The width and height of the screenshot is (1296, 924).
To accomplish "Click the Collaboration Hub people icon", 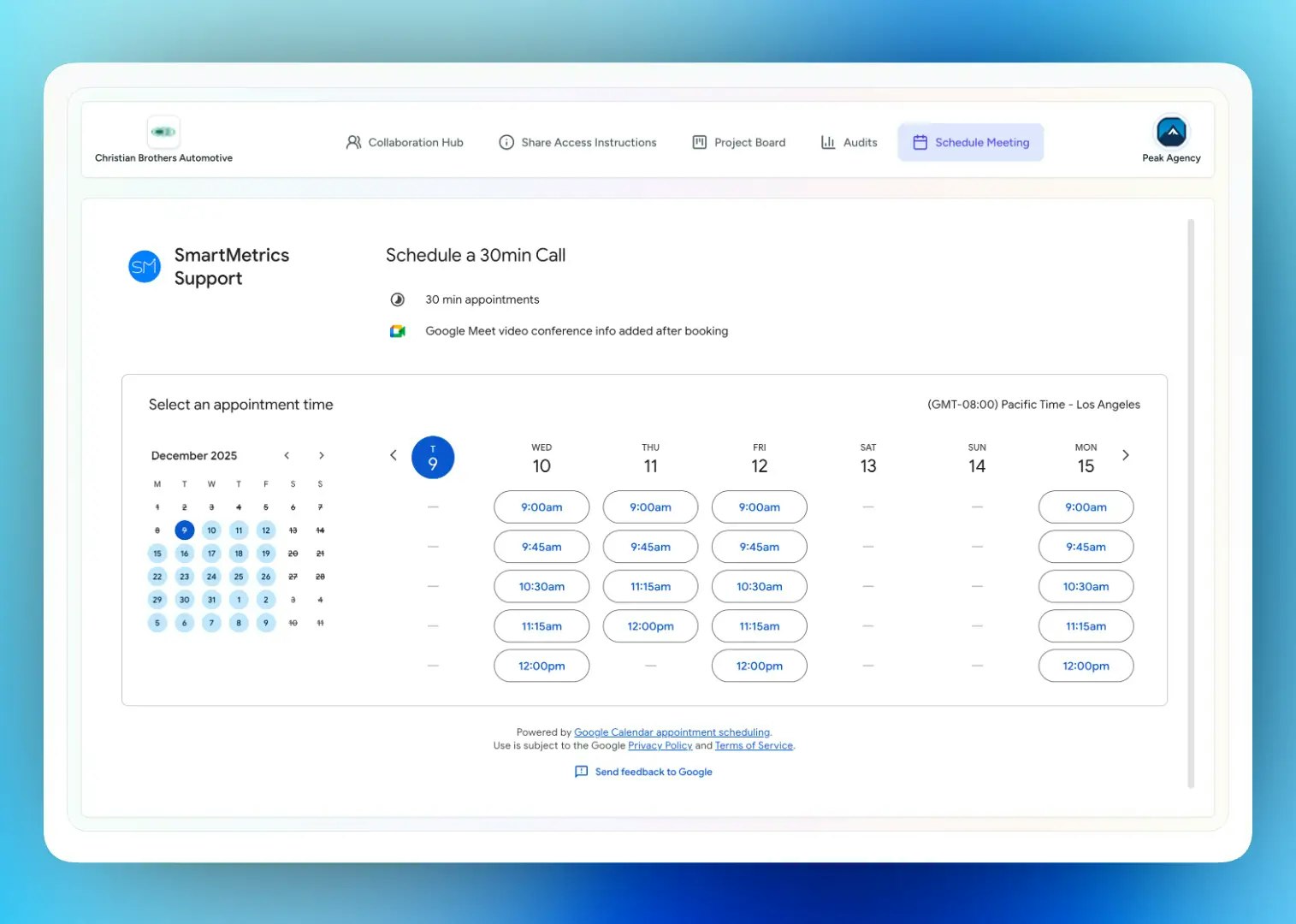I will [x=353, y=142].
